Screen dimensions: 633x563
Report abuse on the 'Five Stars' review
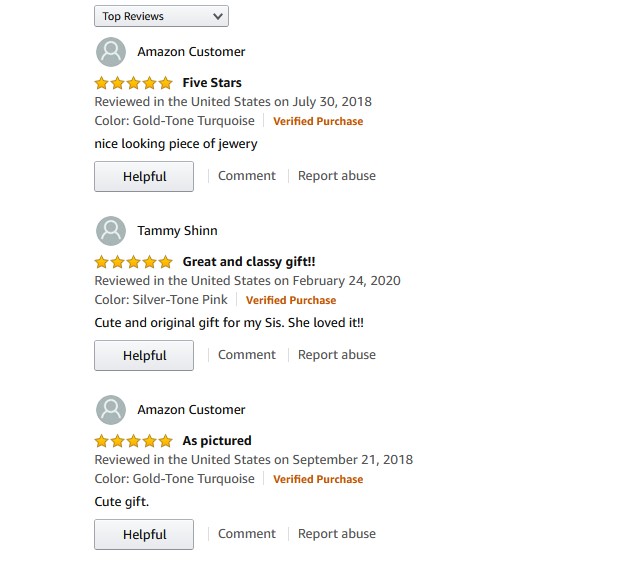click(x=337, y=176)
